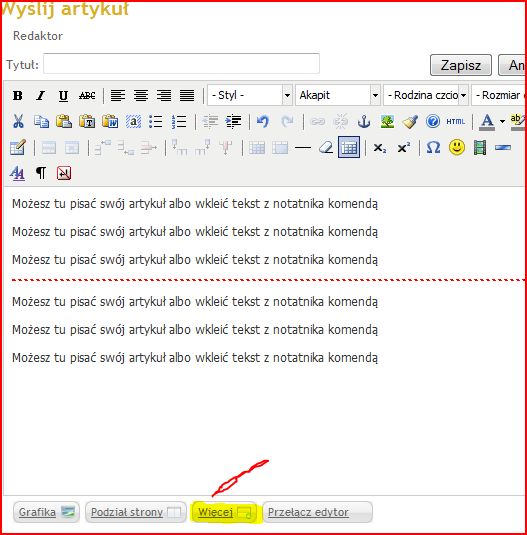Toggle italic formatting
527x535 pixels.
[40, 96]
